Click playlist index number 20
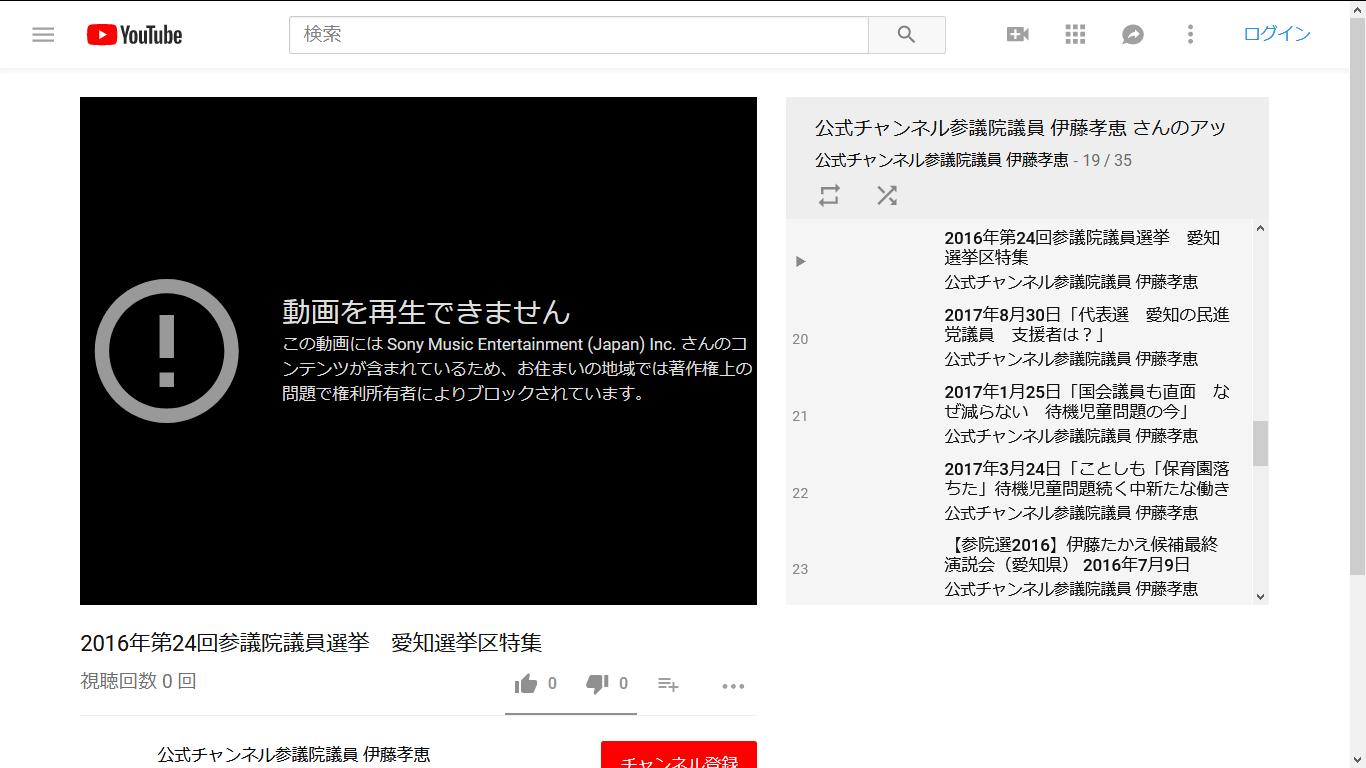 click(800, 339)
